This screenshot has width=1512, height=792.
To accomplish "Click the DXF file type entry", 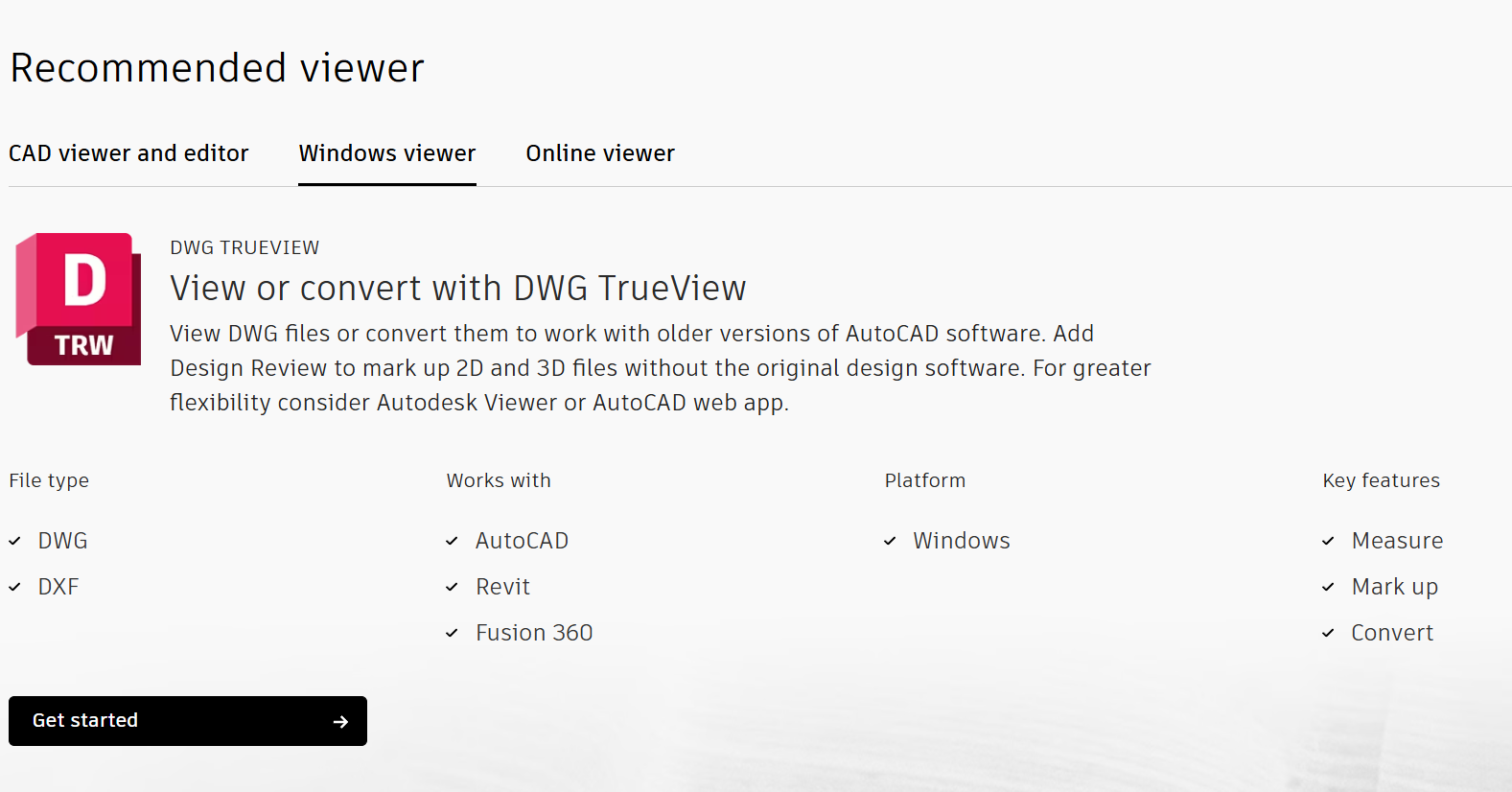I will (58, 587).
